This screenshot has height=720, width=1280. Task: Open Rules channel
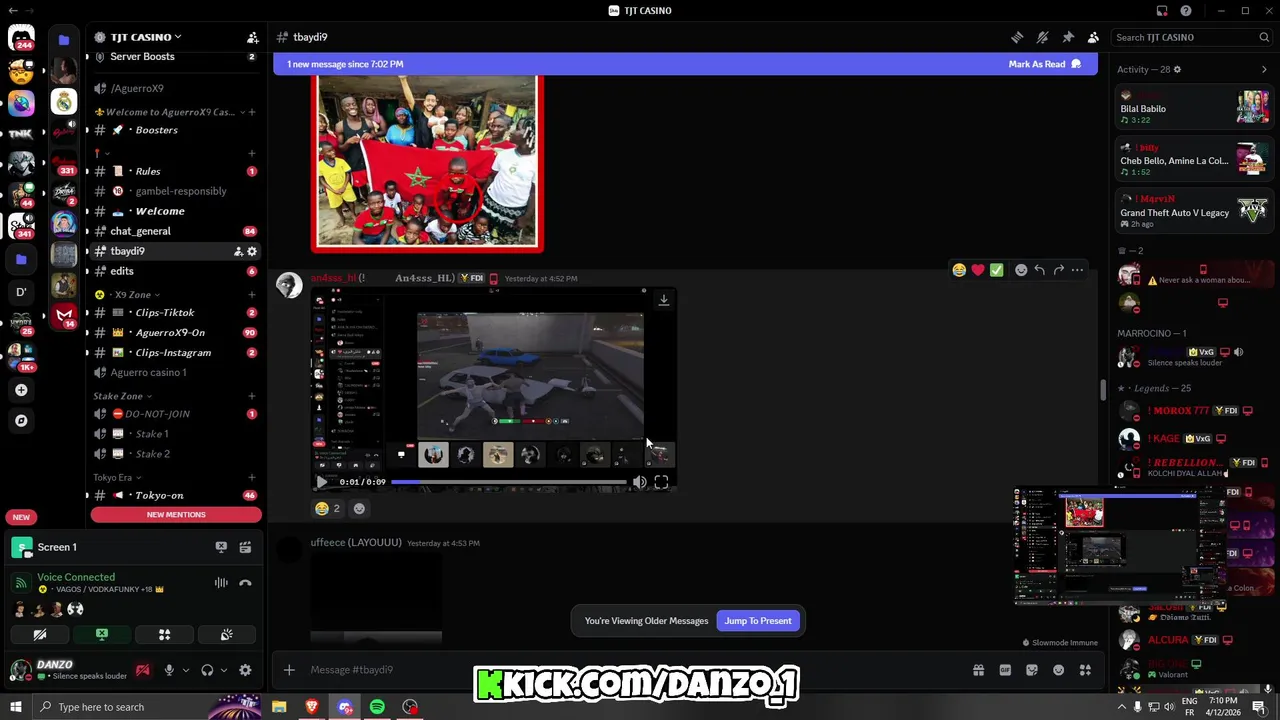tap(175, 171)
